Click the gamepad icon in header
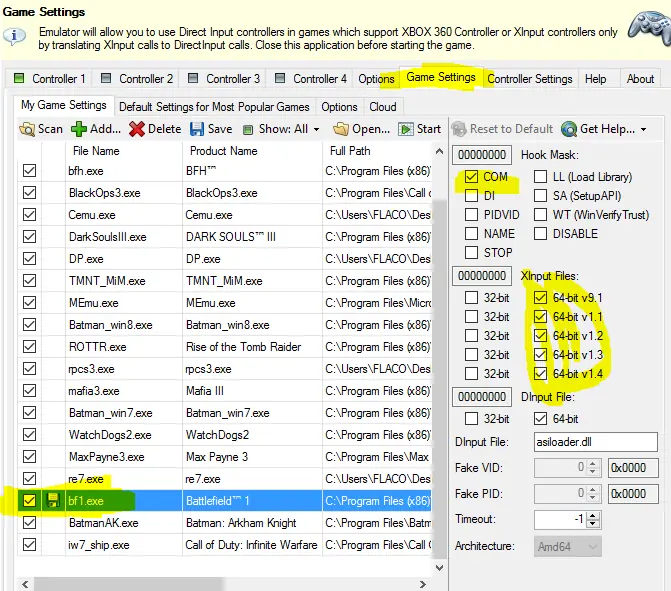671x591 pixels. (x=650, y=29)
